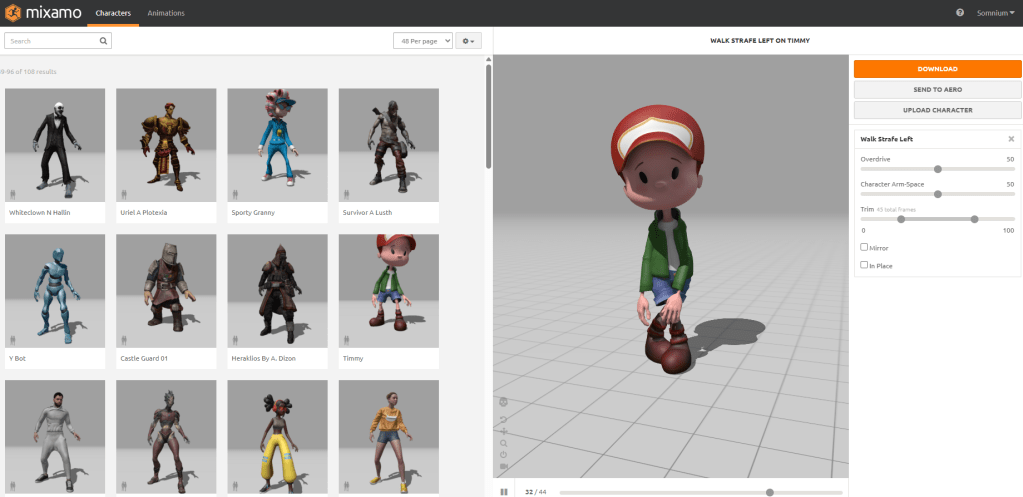This screenshot has width=1023, height=497.
Task: Click the Mixamo logo icon
Action: point(15,13)
